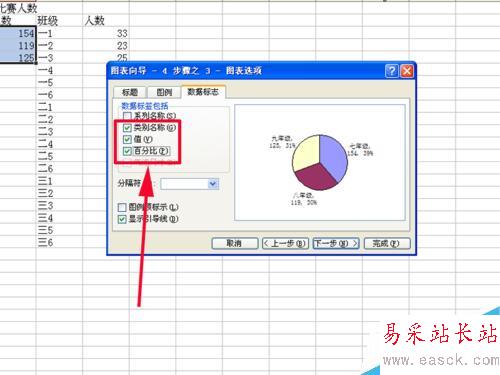Click the dialog help question mark icon
The image size is (500, 375).
click(x=392, y=71)
